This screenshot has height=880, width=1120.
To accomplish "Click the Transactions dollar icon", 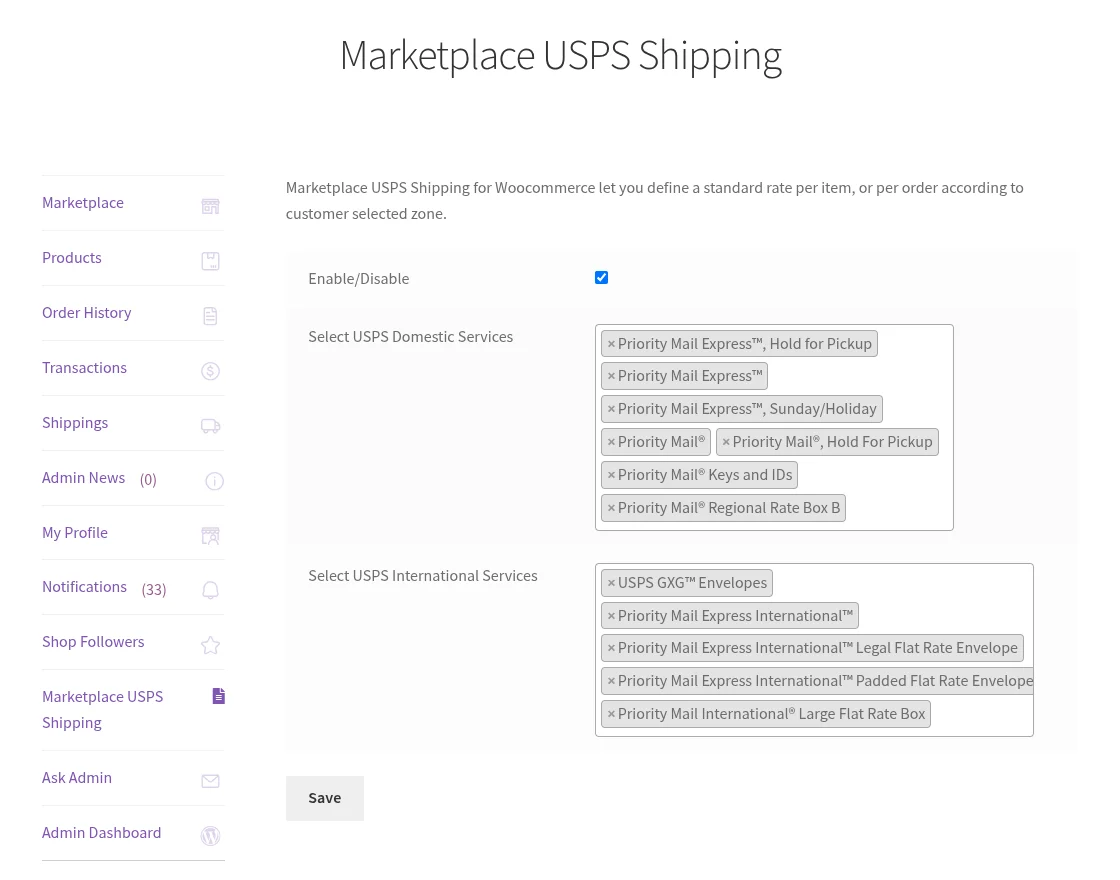I will coord(210,371).
